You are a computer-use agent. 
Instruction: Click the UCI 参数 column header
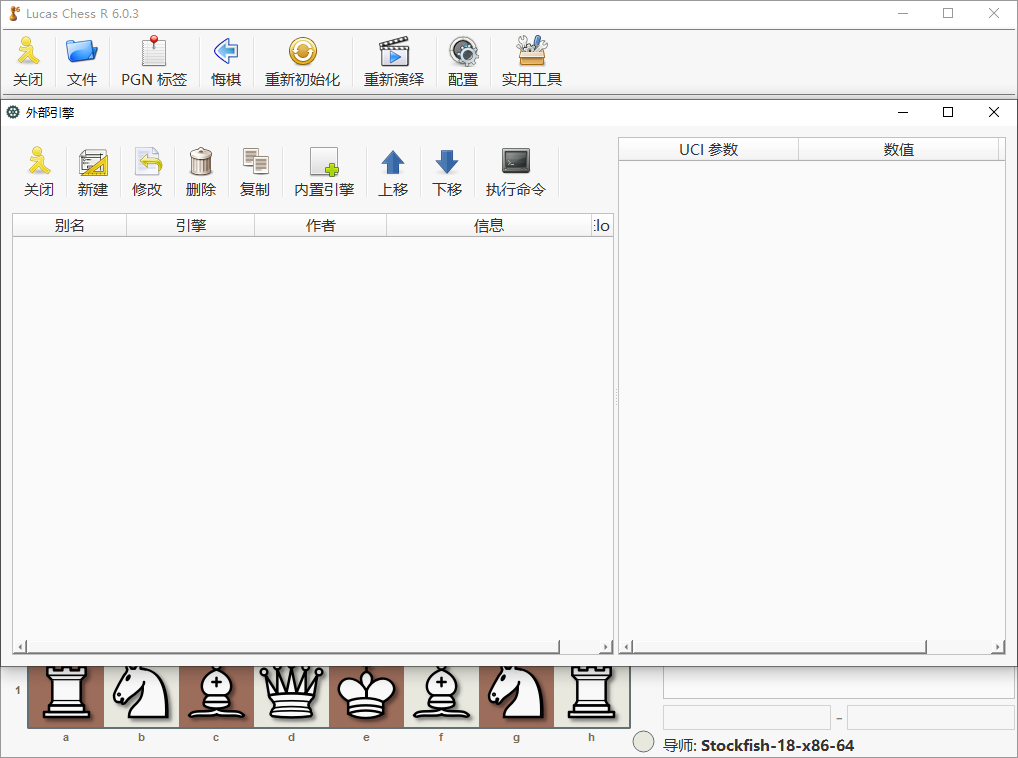coord(708,149)
